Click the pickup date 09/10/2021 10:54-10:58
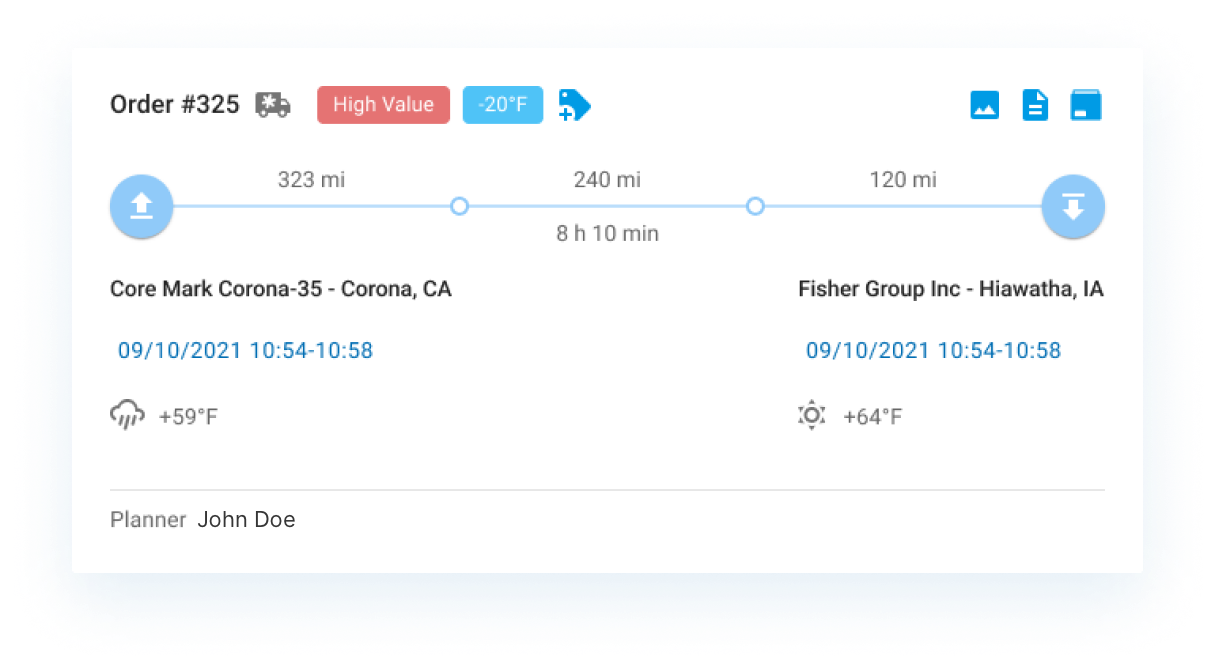 coord(245,351)
